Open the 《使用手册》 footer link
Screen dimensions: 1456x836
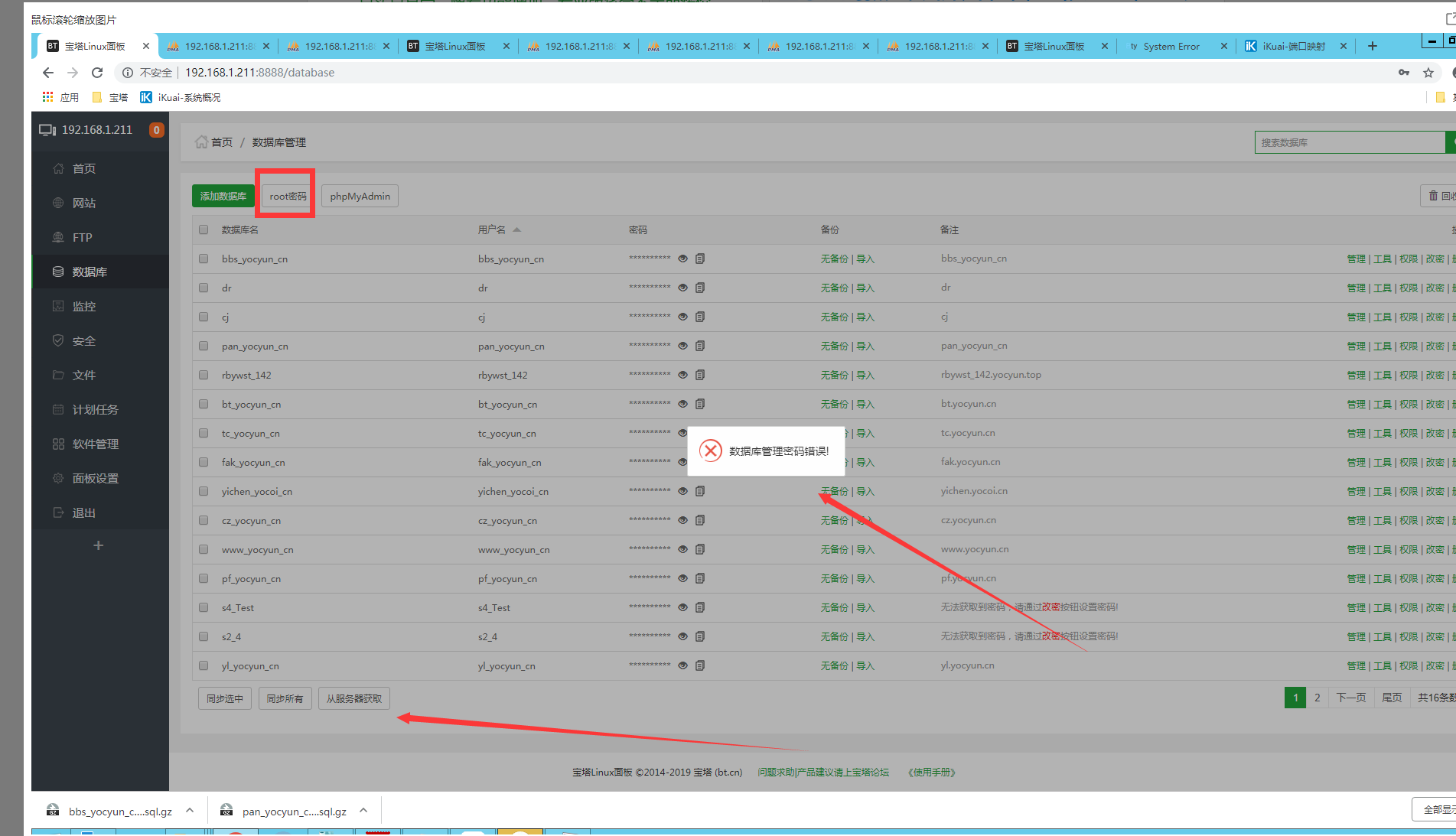coord(931,773)
